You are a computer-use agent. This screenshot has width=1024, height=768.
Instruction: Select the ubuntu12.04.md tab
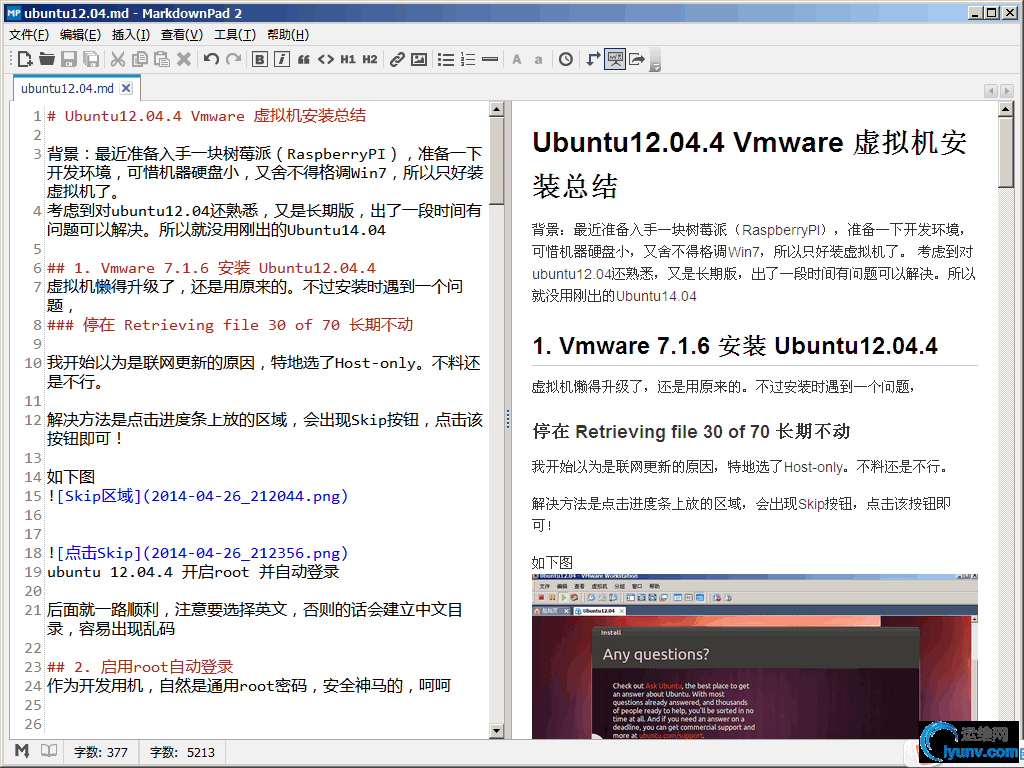tap(67, 88)
